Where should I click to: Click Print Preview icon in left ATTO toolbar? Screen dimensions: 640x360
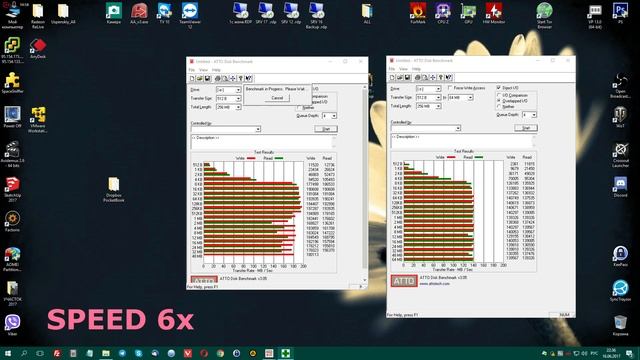[225, 78]
